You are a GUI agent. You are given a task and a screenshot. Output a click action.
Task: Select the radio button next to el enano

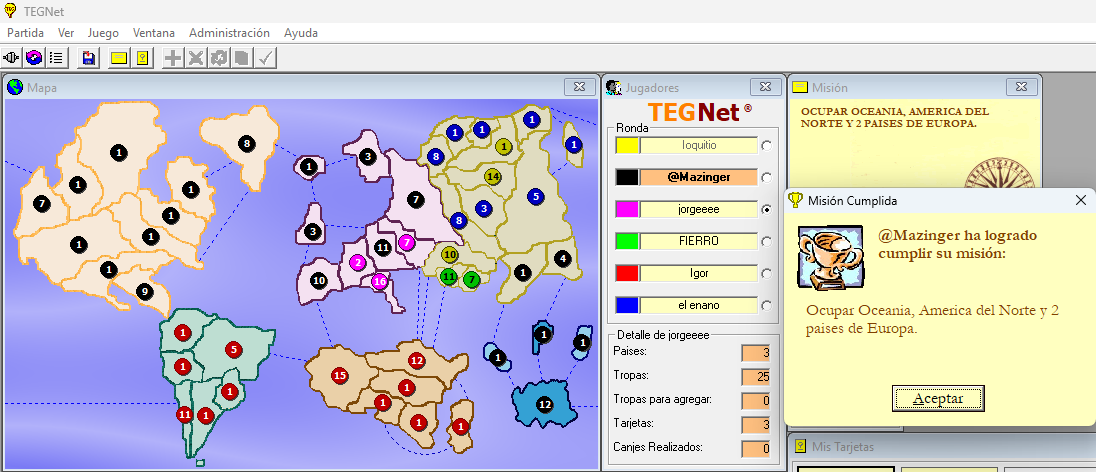pyautogui.click(x=767, y=306)
